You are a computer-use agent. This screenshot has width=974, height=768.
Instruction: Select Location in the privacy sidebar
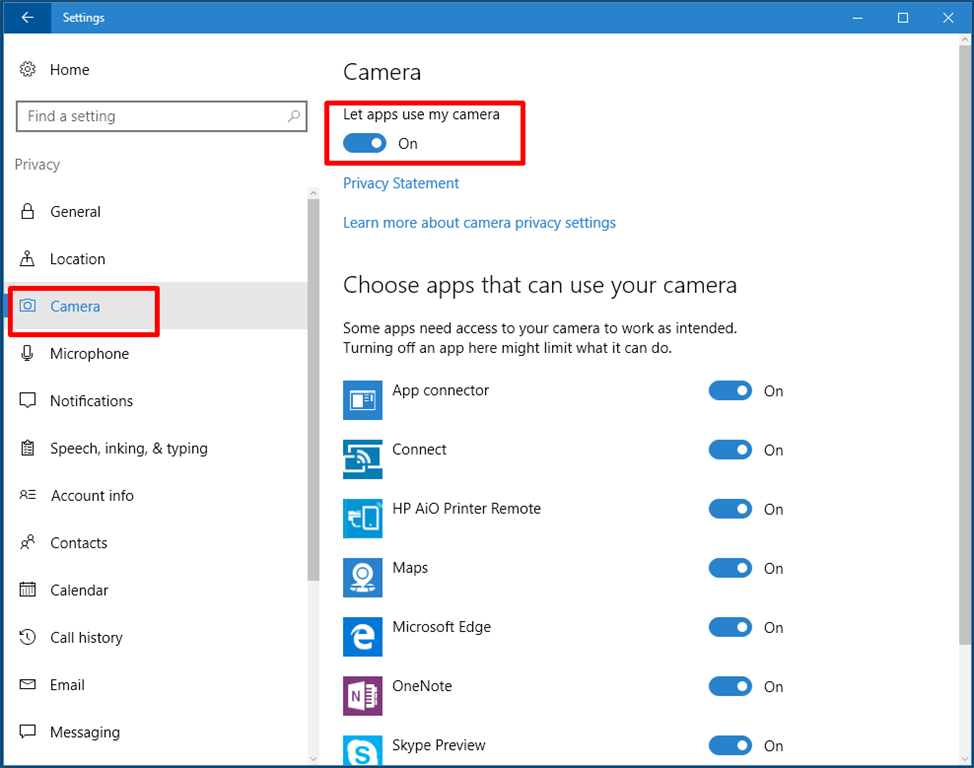[77, 259]
